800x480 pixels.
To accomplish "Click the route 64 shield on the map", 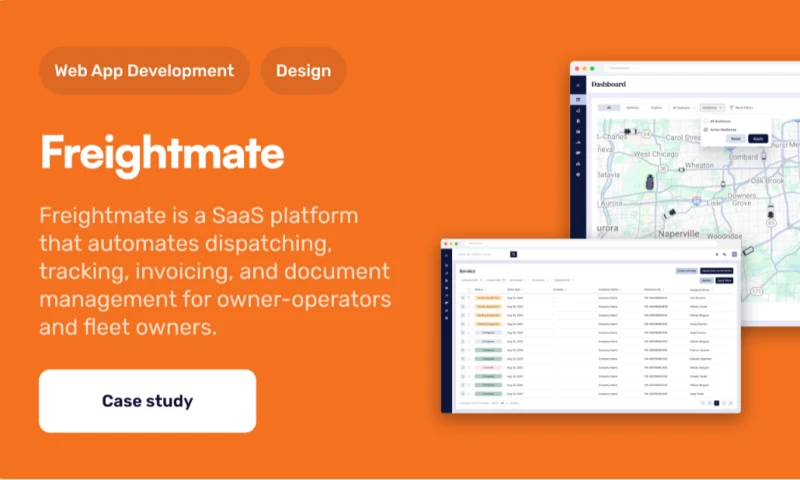I will [x=646, y=134].
